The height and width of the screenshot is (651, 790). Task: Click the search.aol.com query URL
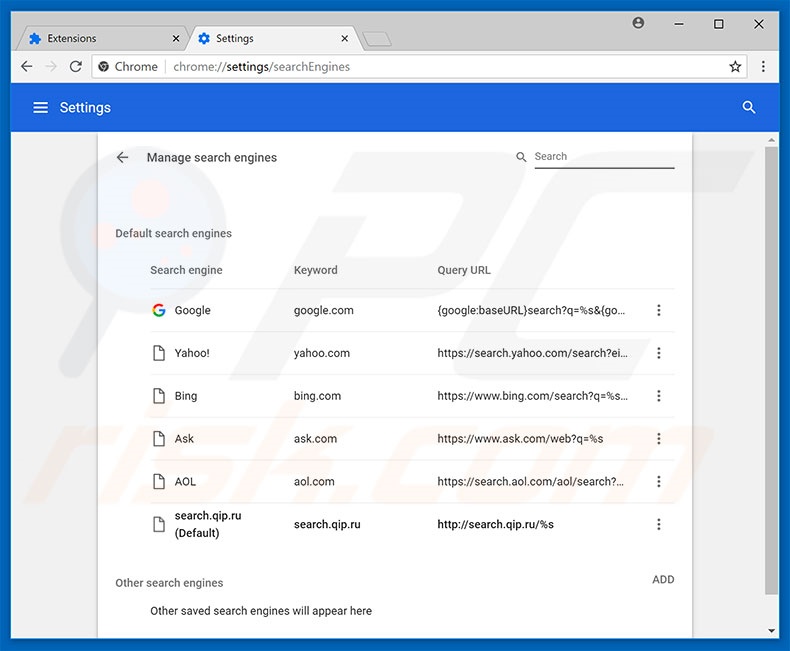pos(531,482)
